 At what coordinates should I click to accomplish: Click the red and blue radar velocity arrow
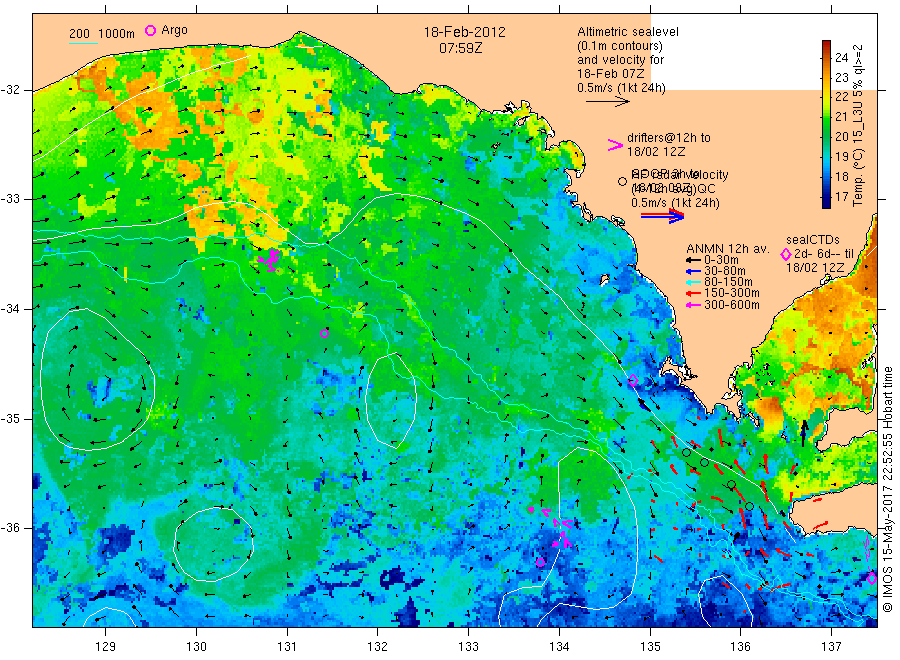[x=662, y=216]
